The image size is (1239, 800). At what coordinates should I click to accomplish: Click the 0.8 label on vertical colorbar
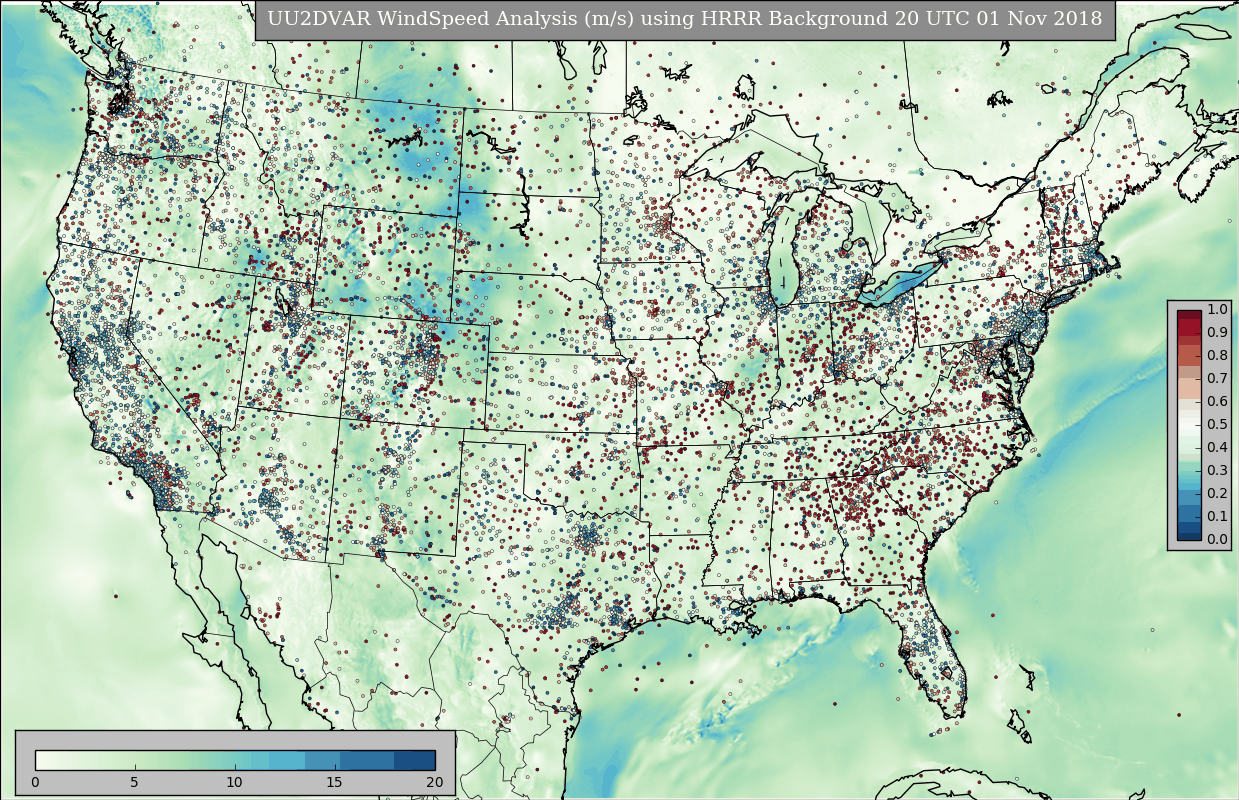(1217, 355)
